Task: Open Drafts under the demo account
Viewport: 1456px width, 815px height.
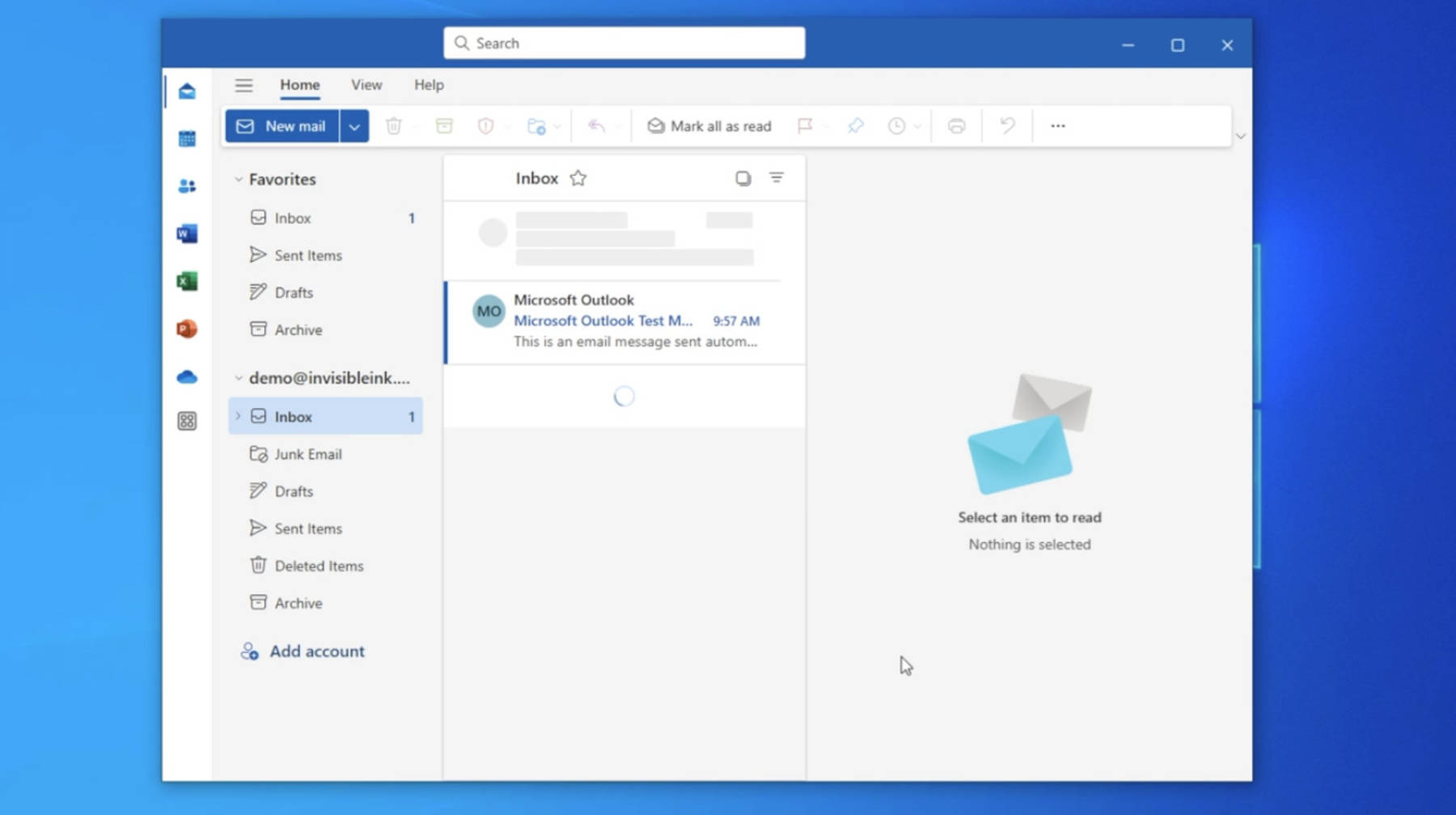Action: (325, 491)
